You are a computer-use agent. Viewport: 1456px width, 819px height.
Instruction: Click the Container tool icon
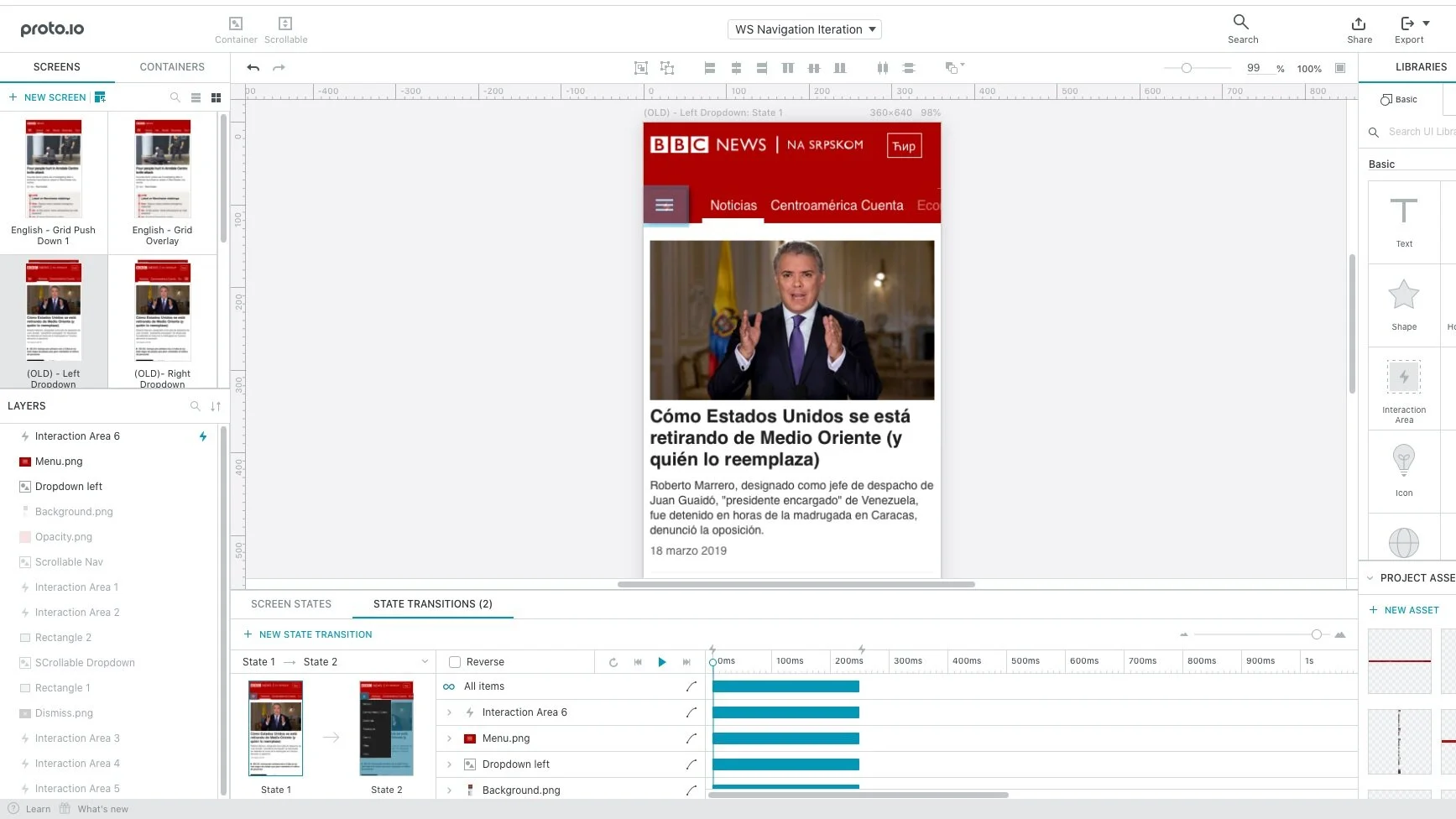236,24
